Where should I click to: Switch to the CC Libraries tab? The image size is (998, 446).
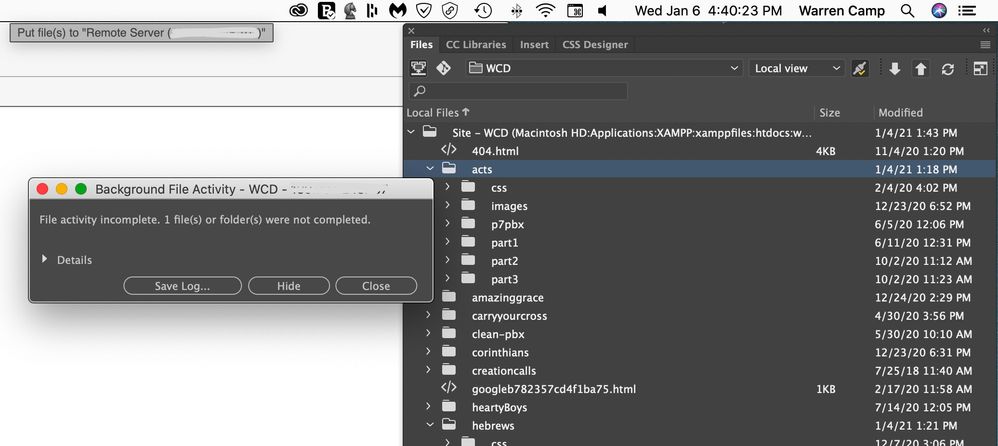pos(476,45)
